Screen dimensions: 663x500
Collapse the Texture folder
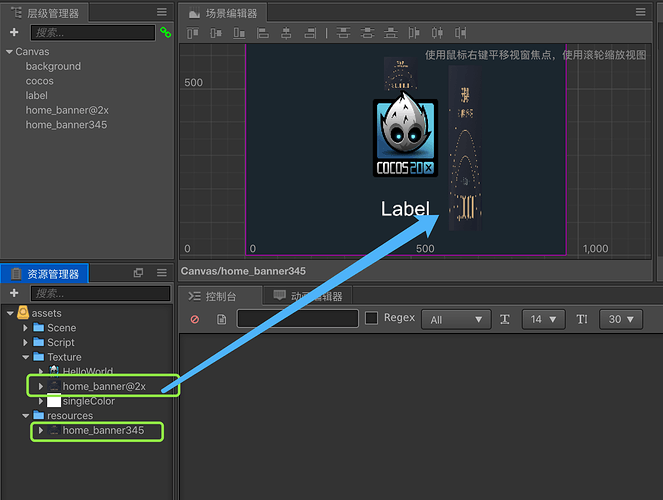[x=26, y=357]
